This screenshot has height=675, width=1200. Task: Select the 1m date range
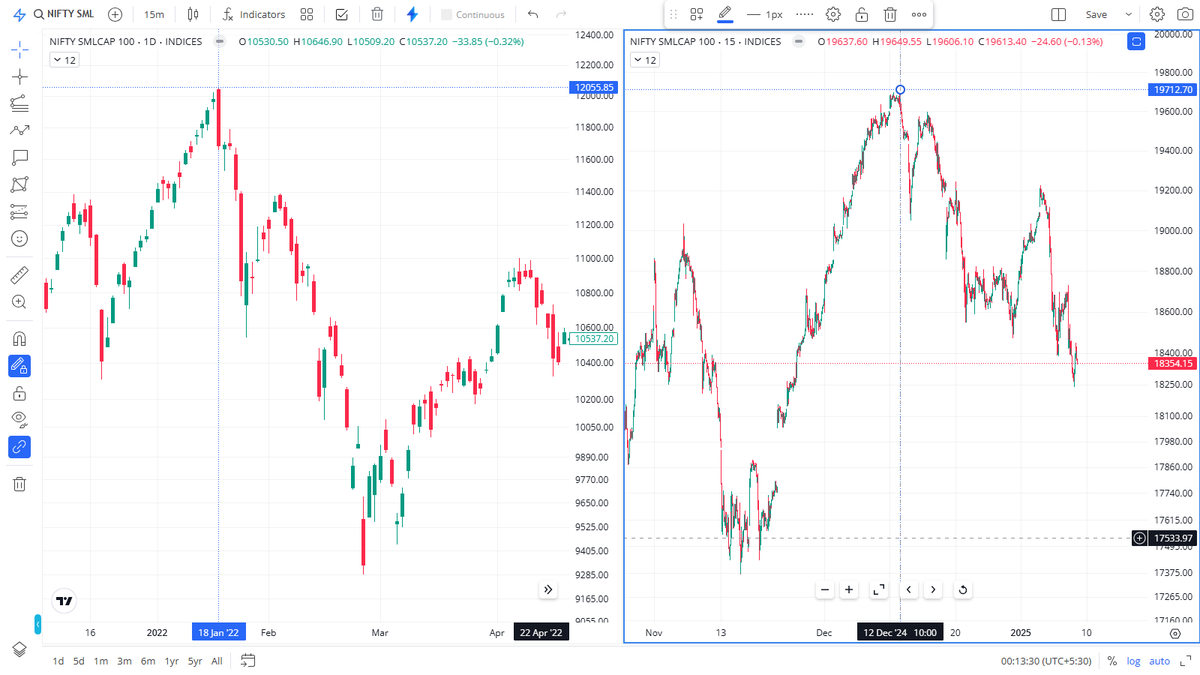101,661
